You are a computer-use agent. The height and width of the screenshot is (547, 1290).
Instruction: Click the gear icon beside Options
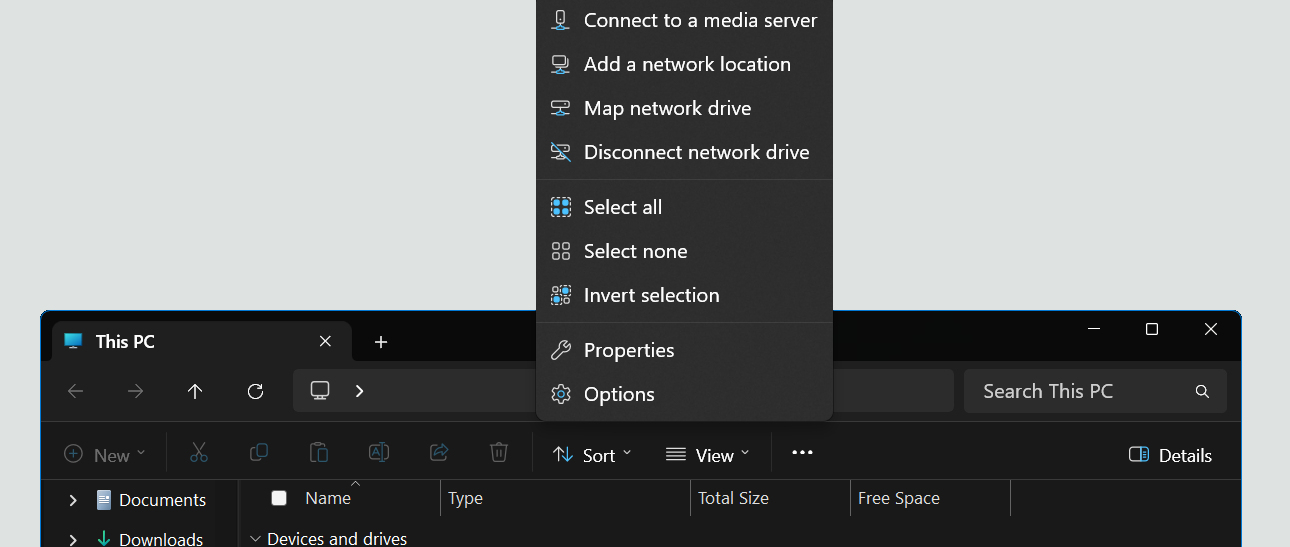(x=561, y=394)
